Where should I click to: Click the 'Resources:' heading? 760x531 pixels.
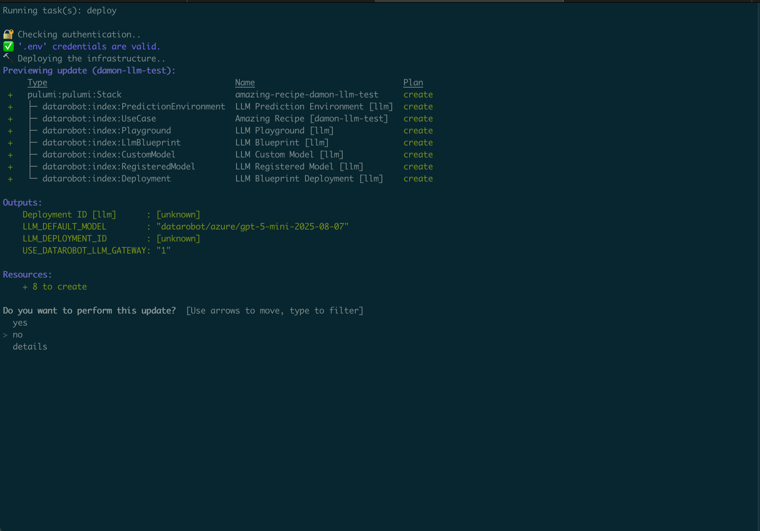(27, 275)
